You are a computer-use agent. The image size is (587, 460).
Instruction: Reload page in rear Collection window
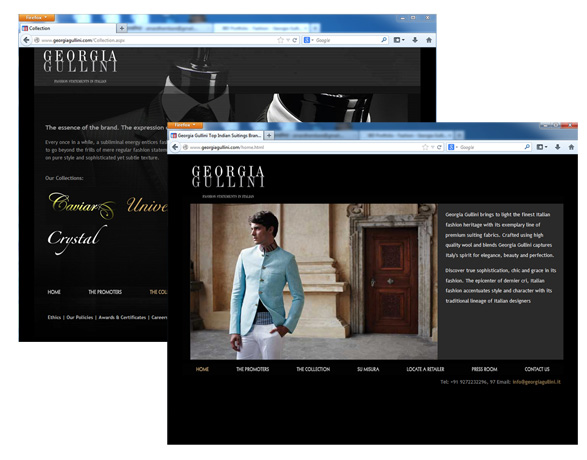tap(295, 40)
